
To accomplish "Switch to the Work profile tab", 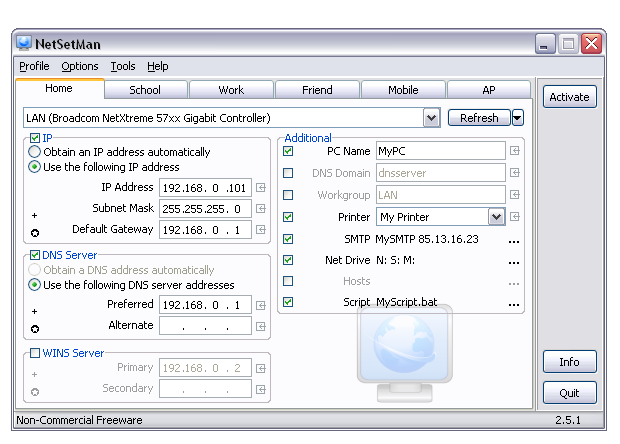I will [x=231, y=90].
